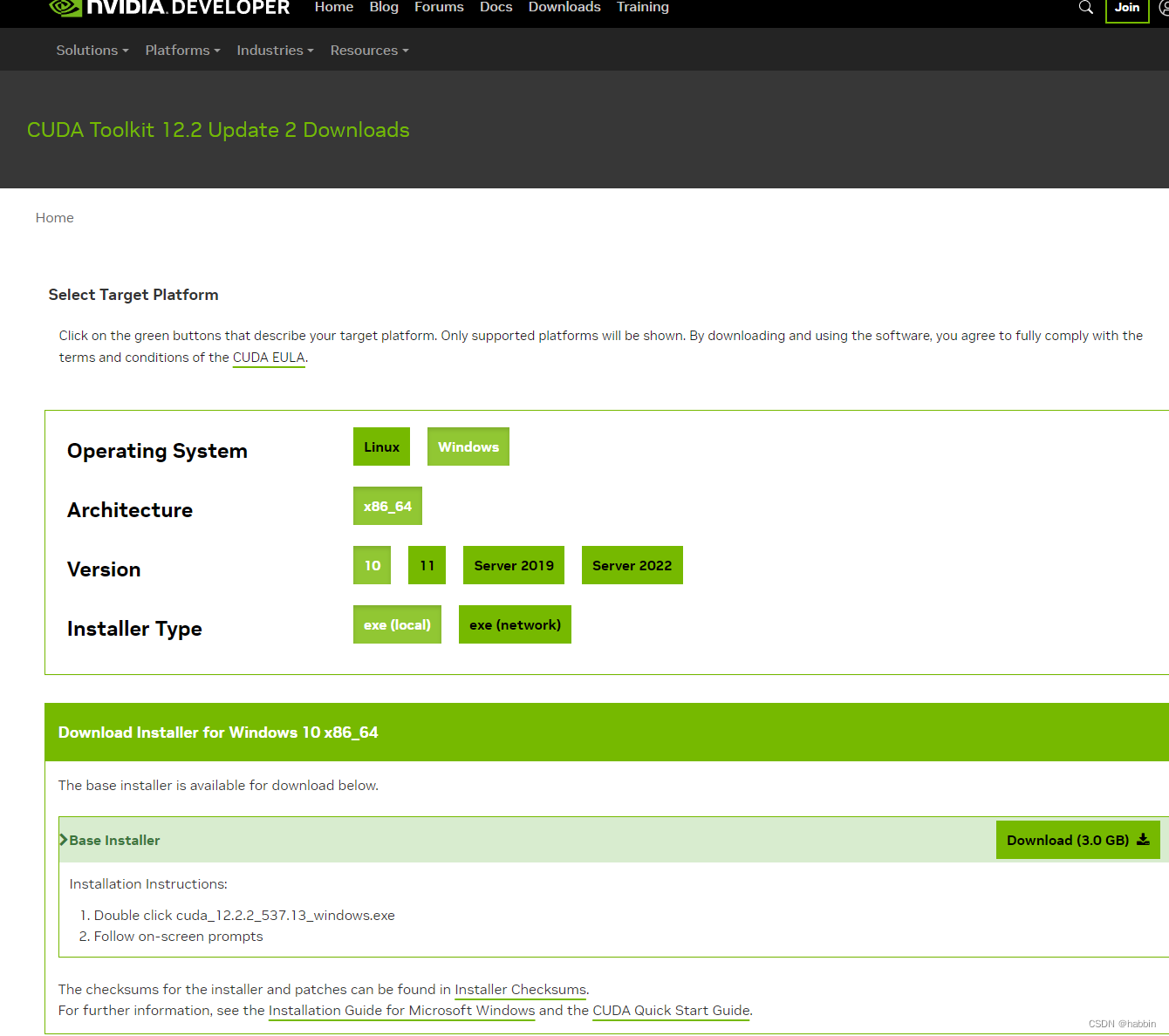The height and width of the screenshot is (1036, 1169).
Task: Expand the Solutions dropdown
Action: [x=92, y=51]
